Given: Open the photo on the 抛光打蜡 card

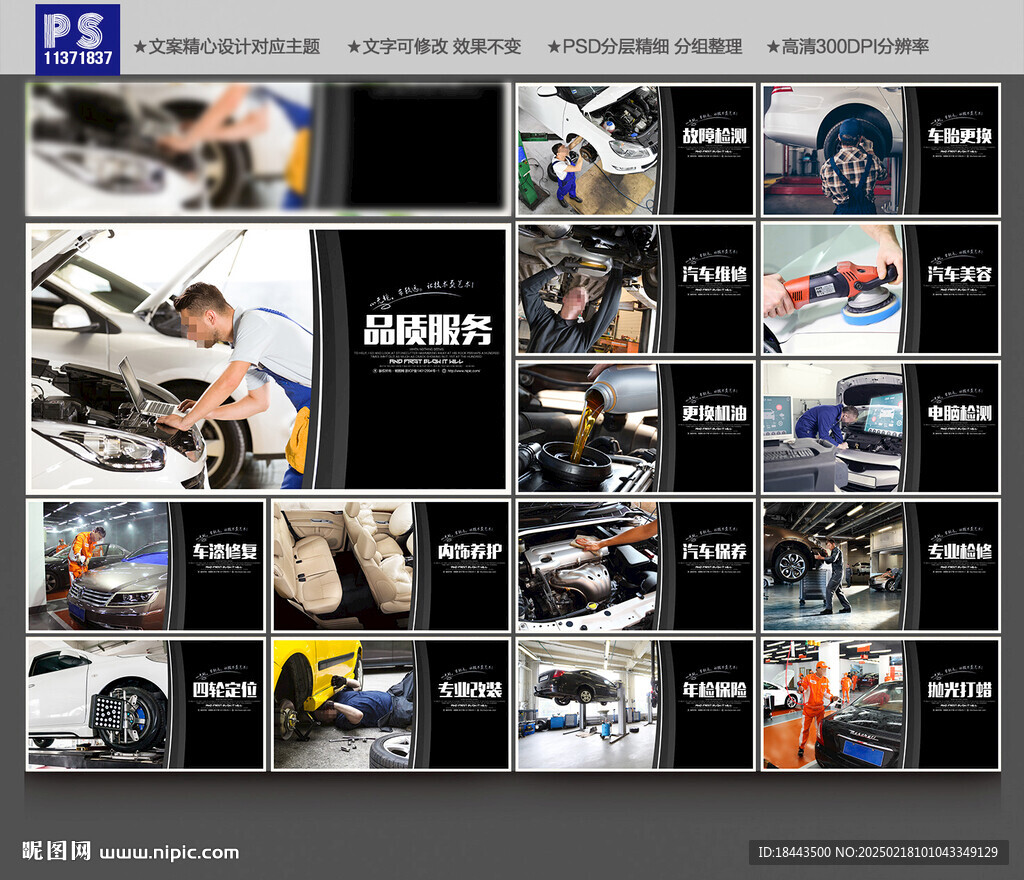Looking at the screenshot, I should 833,704.
